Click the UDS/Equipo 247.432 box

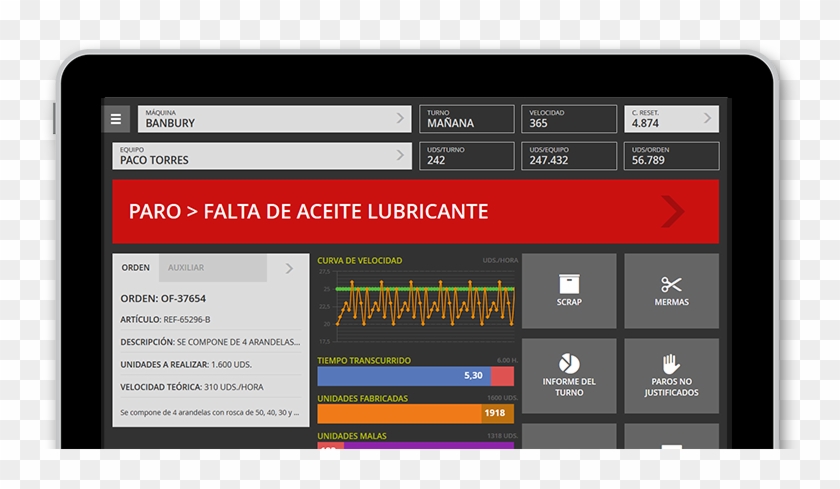pyautogui.click(x=568, y=156)
